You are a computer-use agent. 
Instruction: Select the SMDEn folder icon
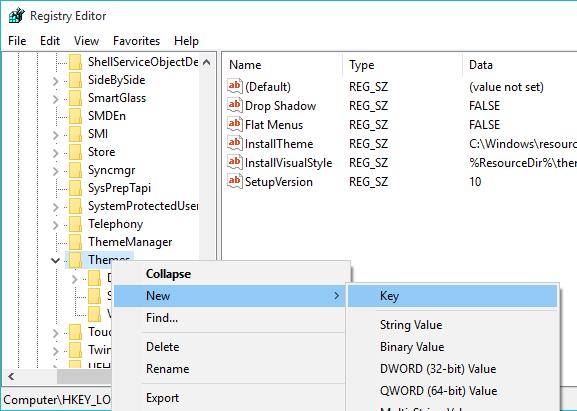(x=75, y=116)
